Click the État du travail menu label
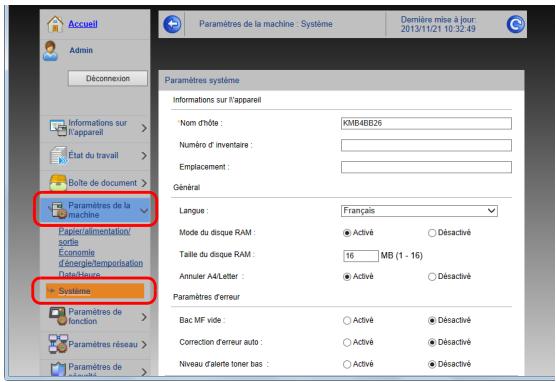This screenshot has width=556, height=382. [x=93, y=155]
